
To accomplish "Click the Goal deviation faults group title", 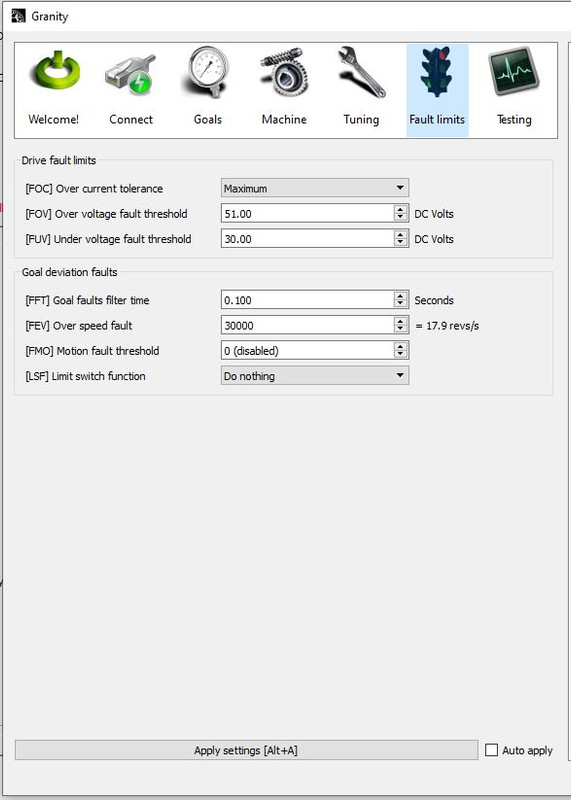I will click(69, 272).
